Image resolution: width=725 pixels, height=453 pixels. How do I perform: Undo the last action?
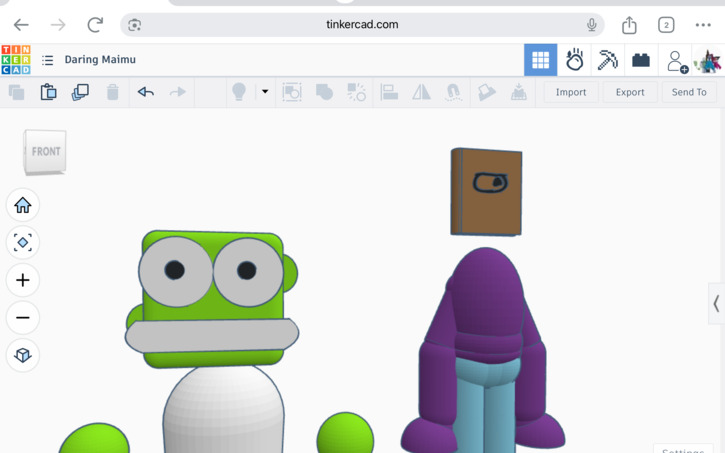click(146, 92)
